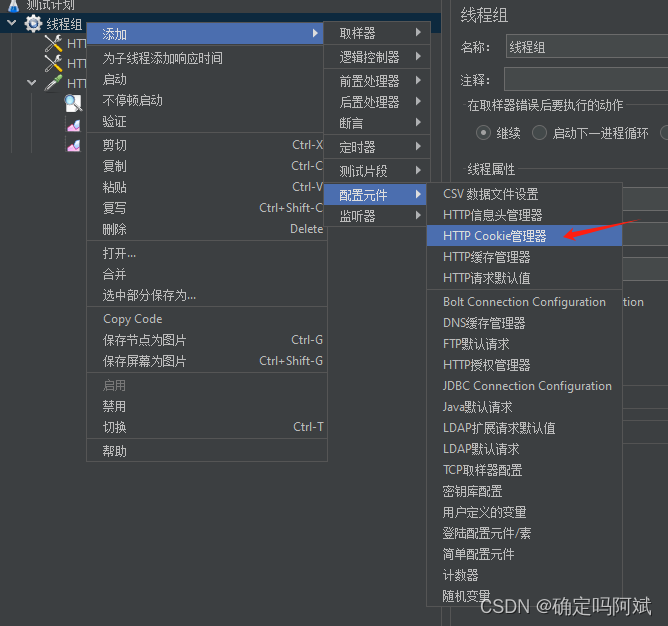Expand the 定时器 submenu
Screen dimensions: 668x626
click(x=377, y=147)
